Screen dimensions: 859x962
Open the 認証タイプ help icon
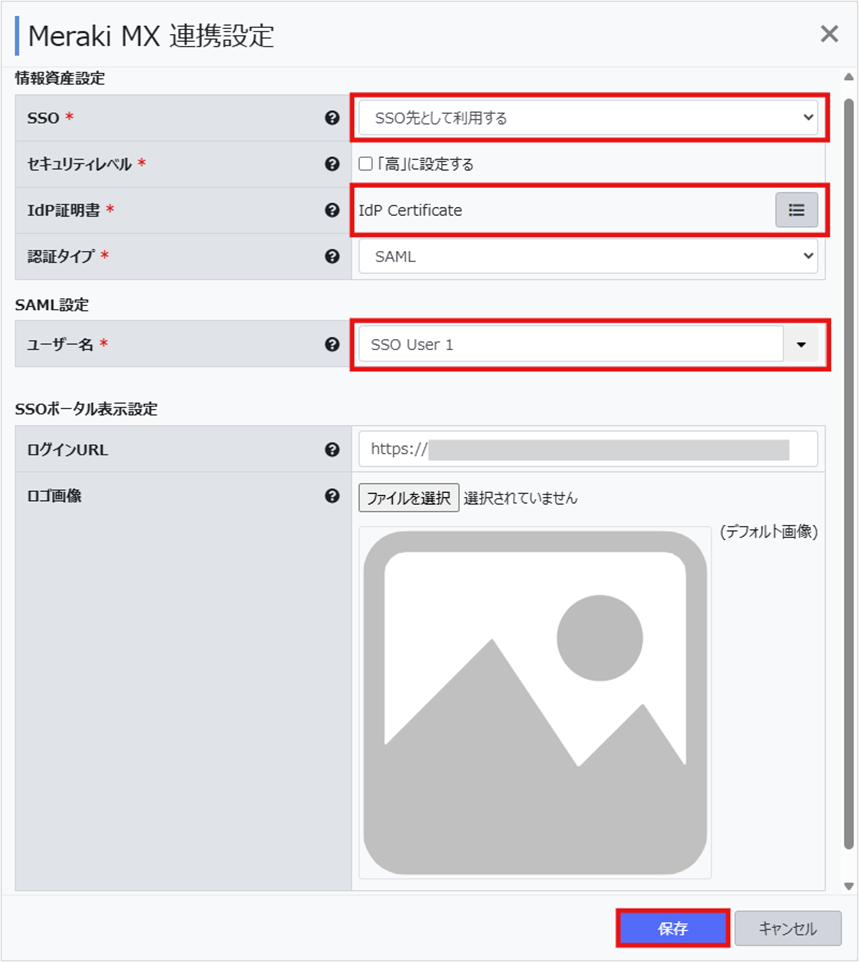(333, 256)
